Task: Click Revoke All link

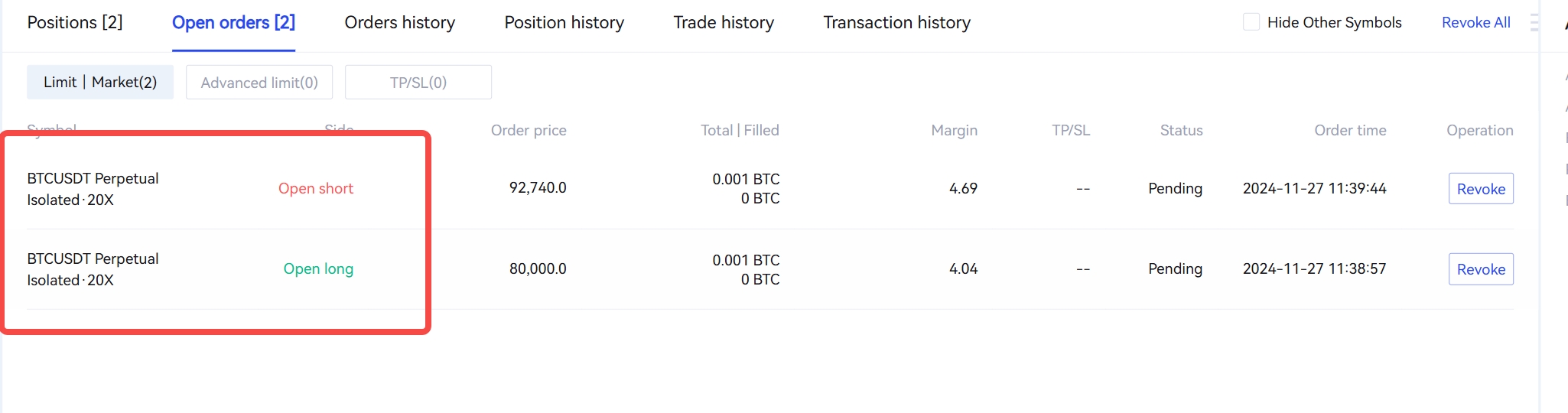Action: pos(1475,23)
